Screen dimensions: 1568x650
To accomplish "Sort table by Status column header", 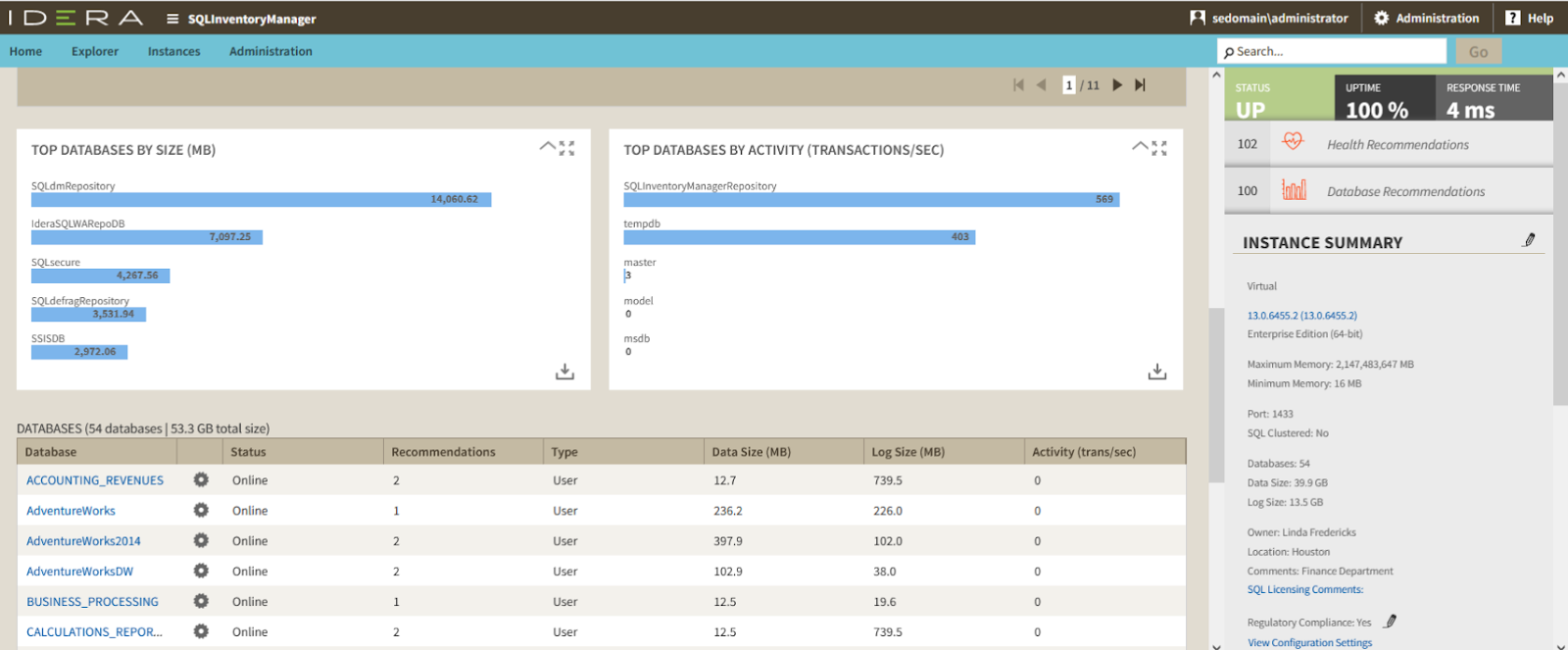I will coord(303,452).
